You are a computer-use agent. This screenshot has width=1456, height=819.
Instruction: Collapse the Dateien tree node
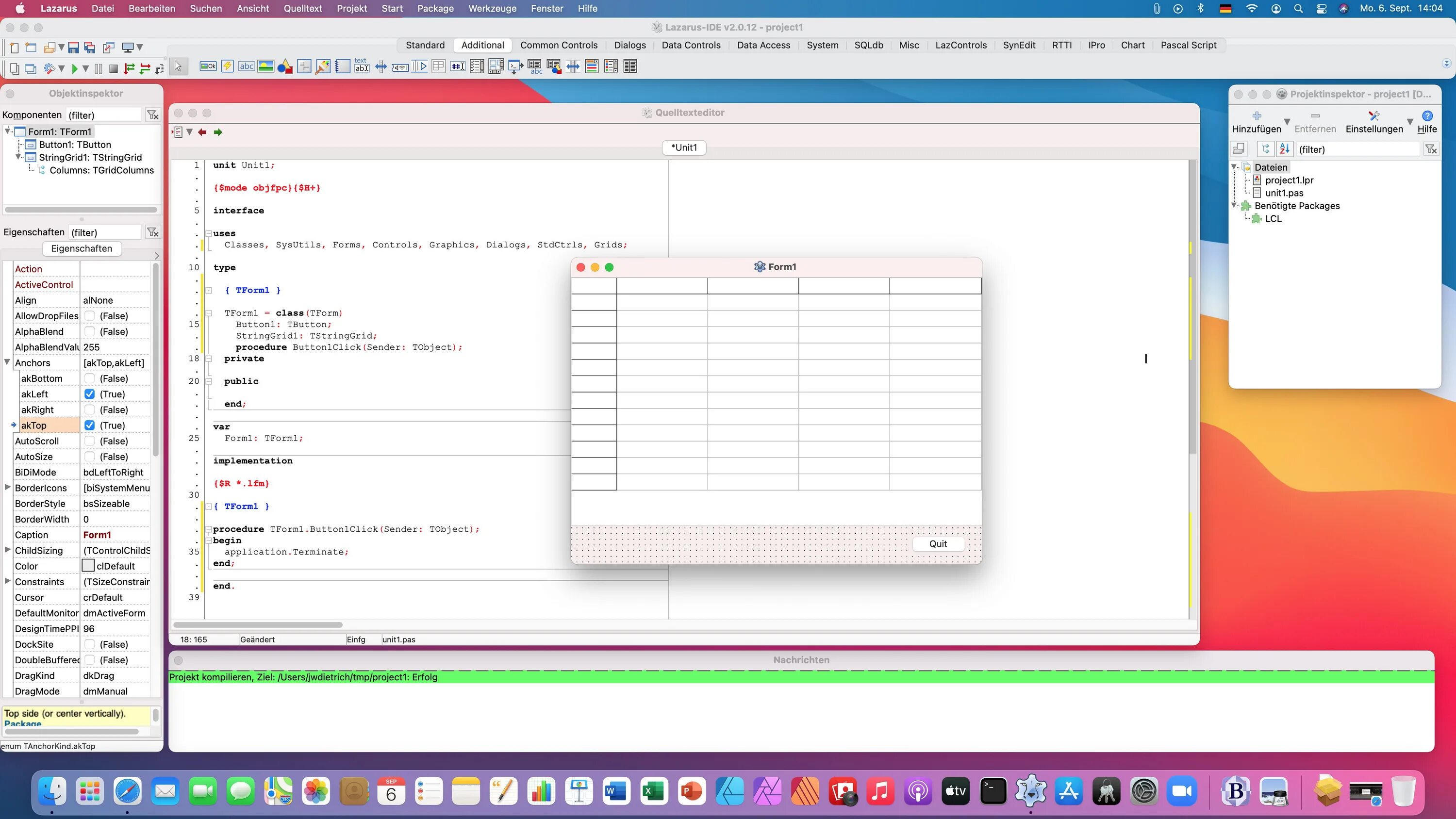[x=1234, y=167]
